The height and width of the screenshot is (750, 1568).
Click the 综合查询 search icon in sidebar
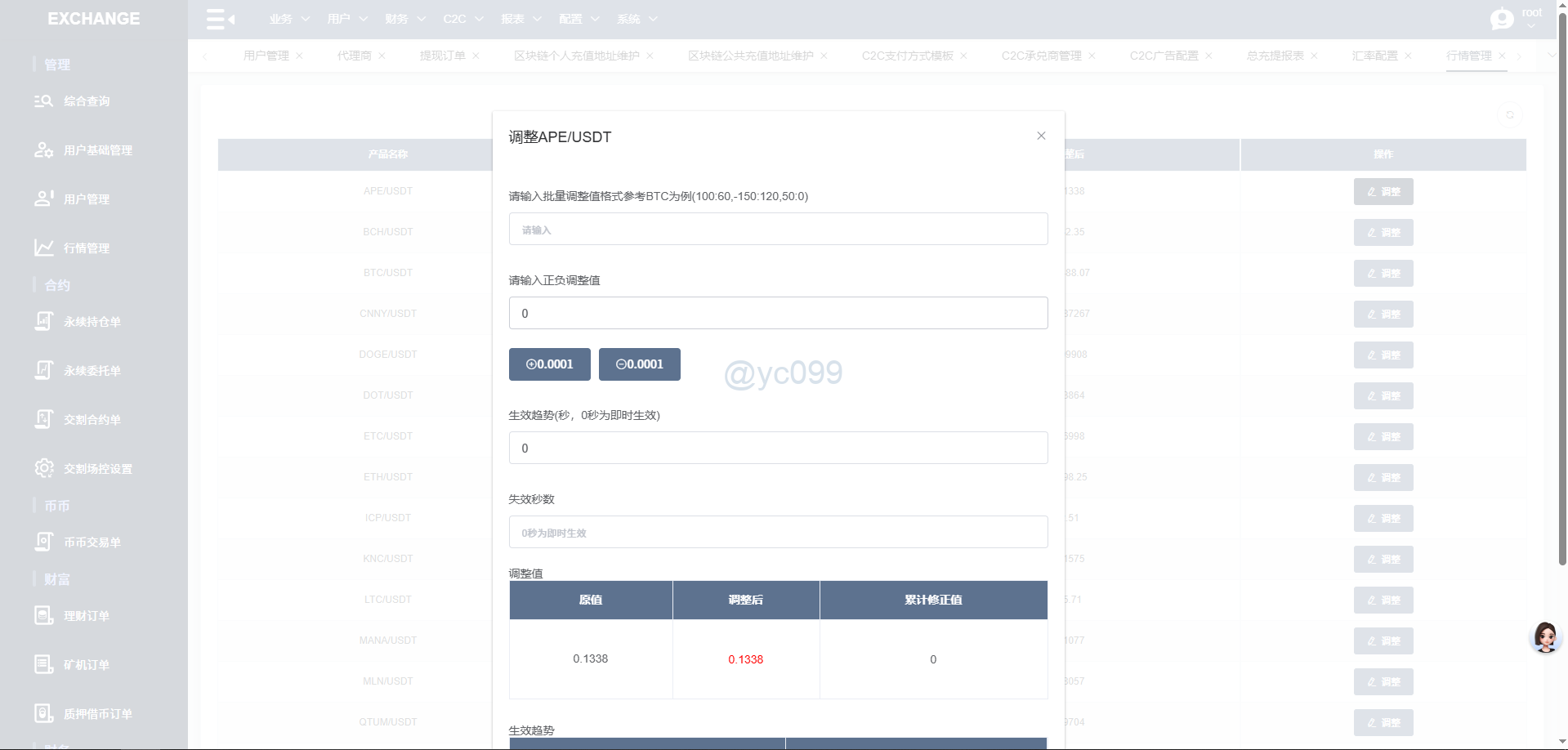(43, 101)
